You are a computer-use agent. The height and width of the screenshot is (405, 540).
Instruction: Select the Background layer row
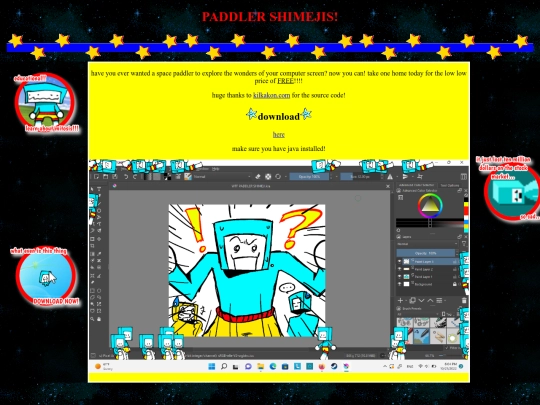(x=428, y=284)
